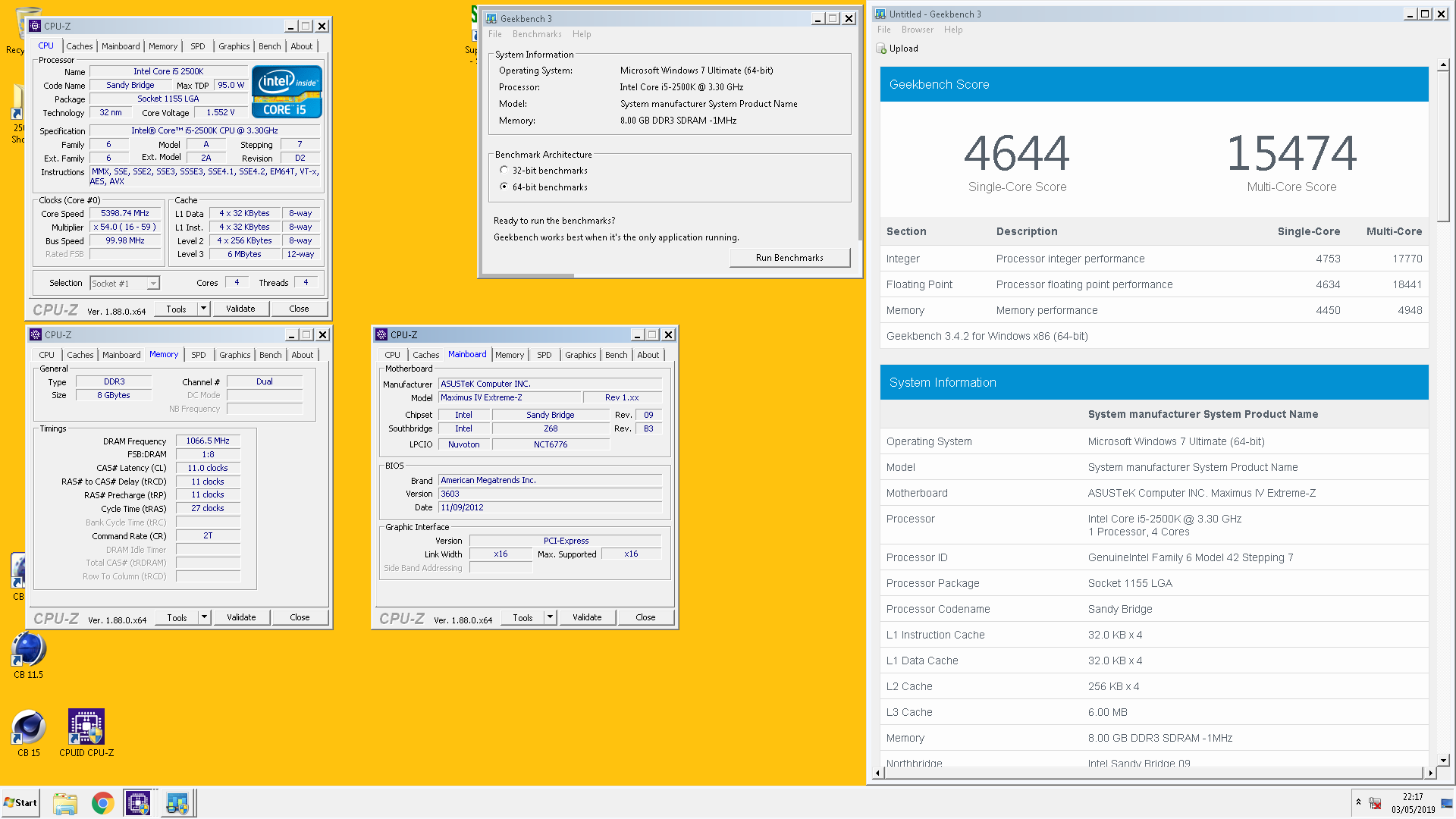
Task: Click the Start button
Action: click(20, 803)
